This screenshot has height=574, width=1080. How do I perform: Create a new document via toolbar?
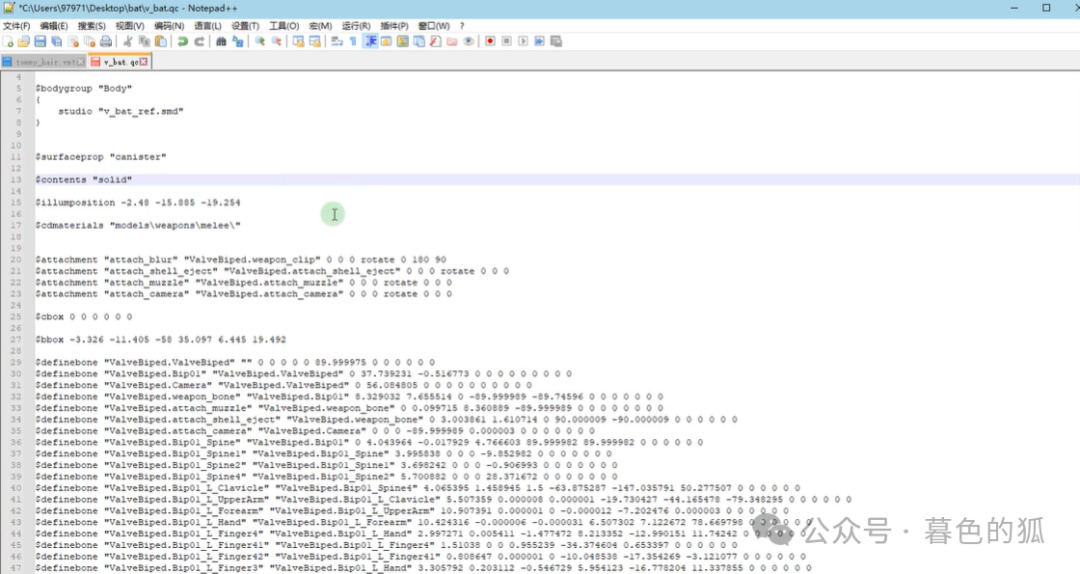pyautogui.click(x=8, y=41)
